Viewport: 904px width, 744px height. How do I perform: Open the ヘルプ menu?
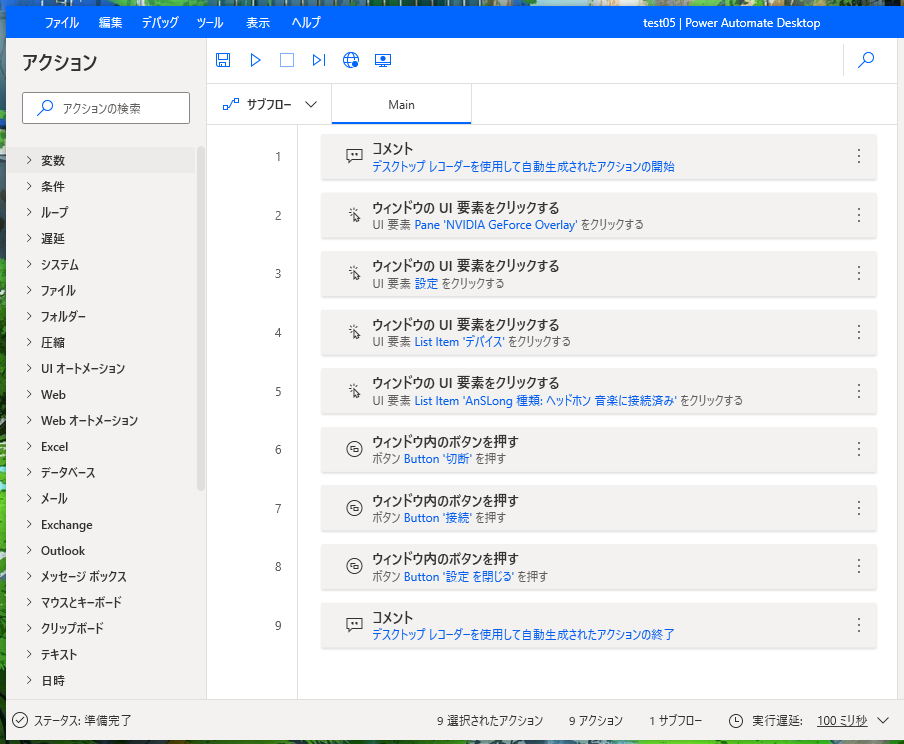[306, 22]
